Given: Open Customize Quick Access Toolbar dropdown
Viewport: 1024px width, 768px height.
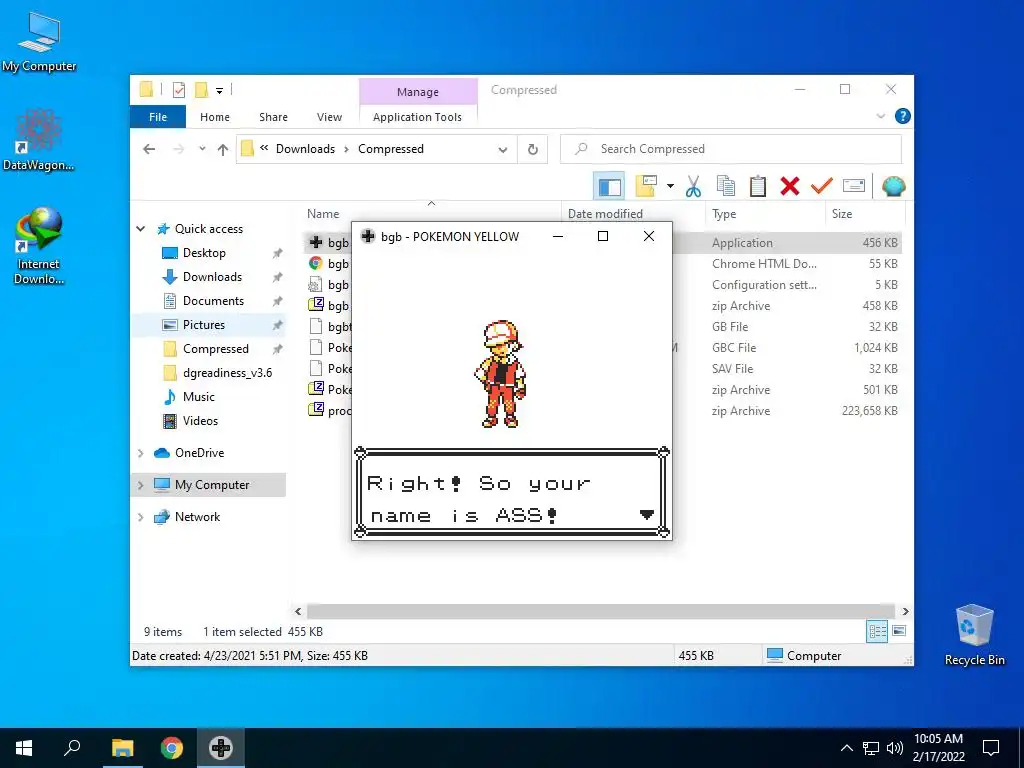Looking at the screenshot, I should coord(219,91).
